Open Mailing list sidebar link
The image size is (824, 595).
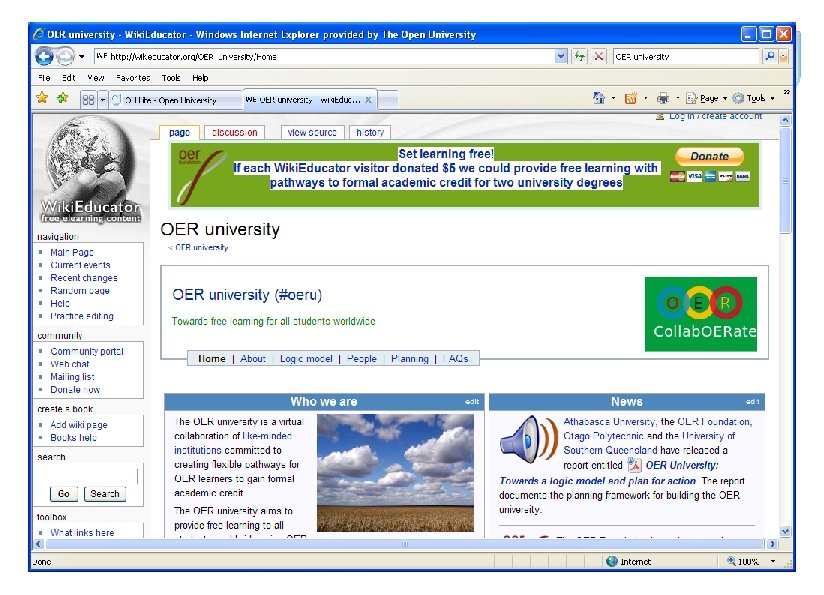point(73,376)
